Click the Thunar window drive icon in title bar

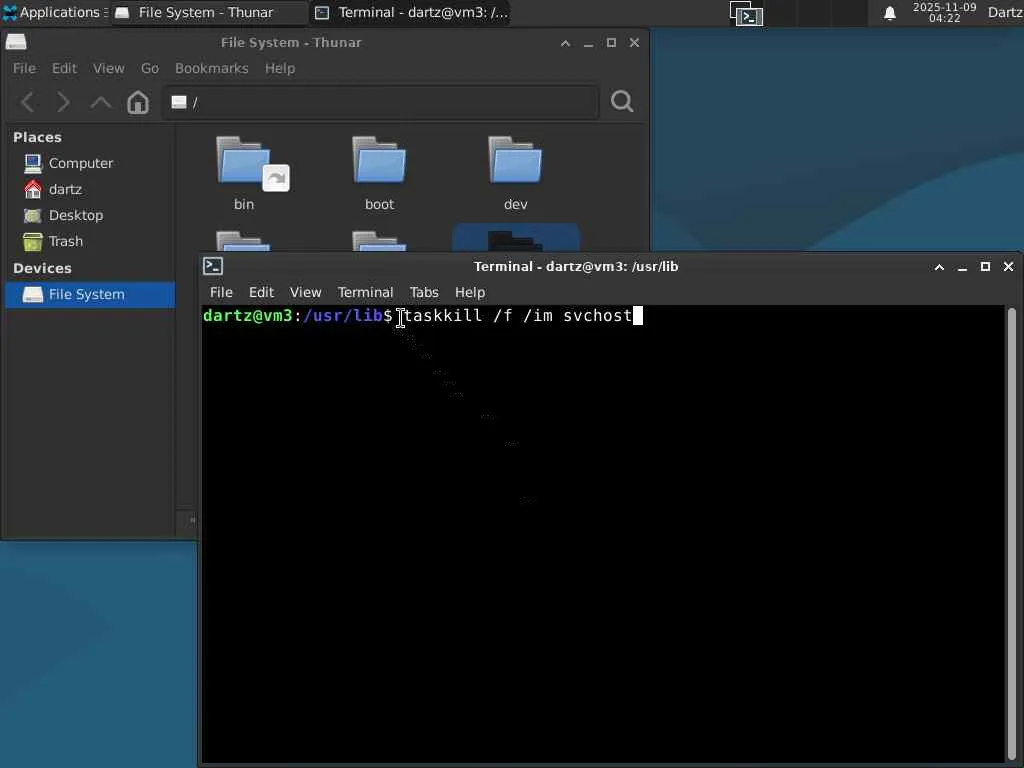16,42
